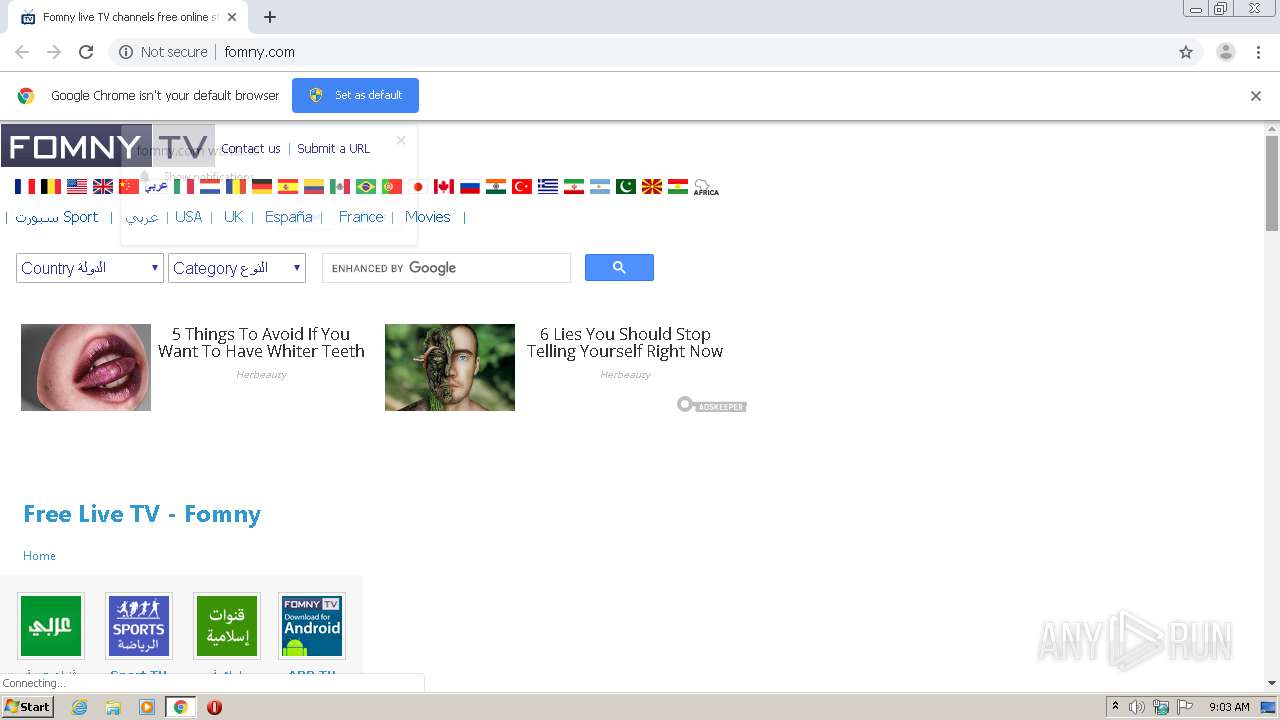Open the Chrome profile avatar
This screenshot has width=1280, height=720.
tap(1226, 52)
